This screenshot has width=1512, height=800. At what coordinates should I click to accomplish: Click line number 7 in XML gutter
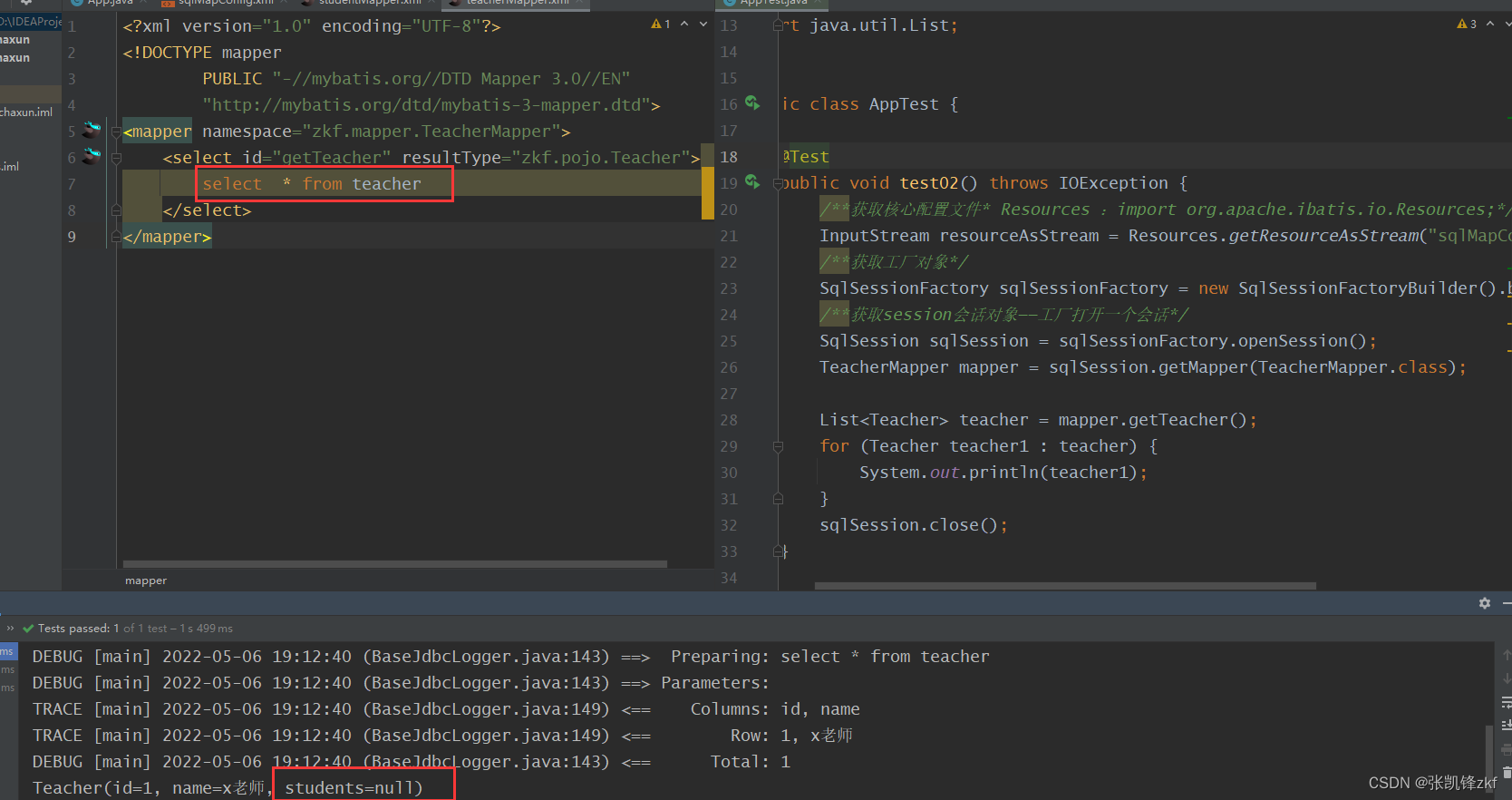(72, 184)
